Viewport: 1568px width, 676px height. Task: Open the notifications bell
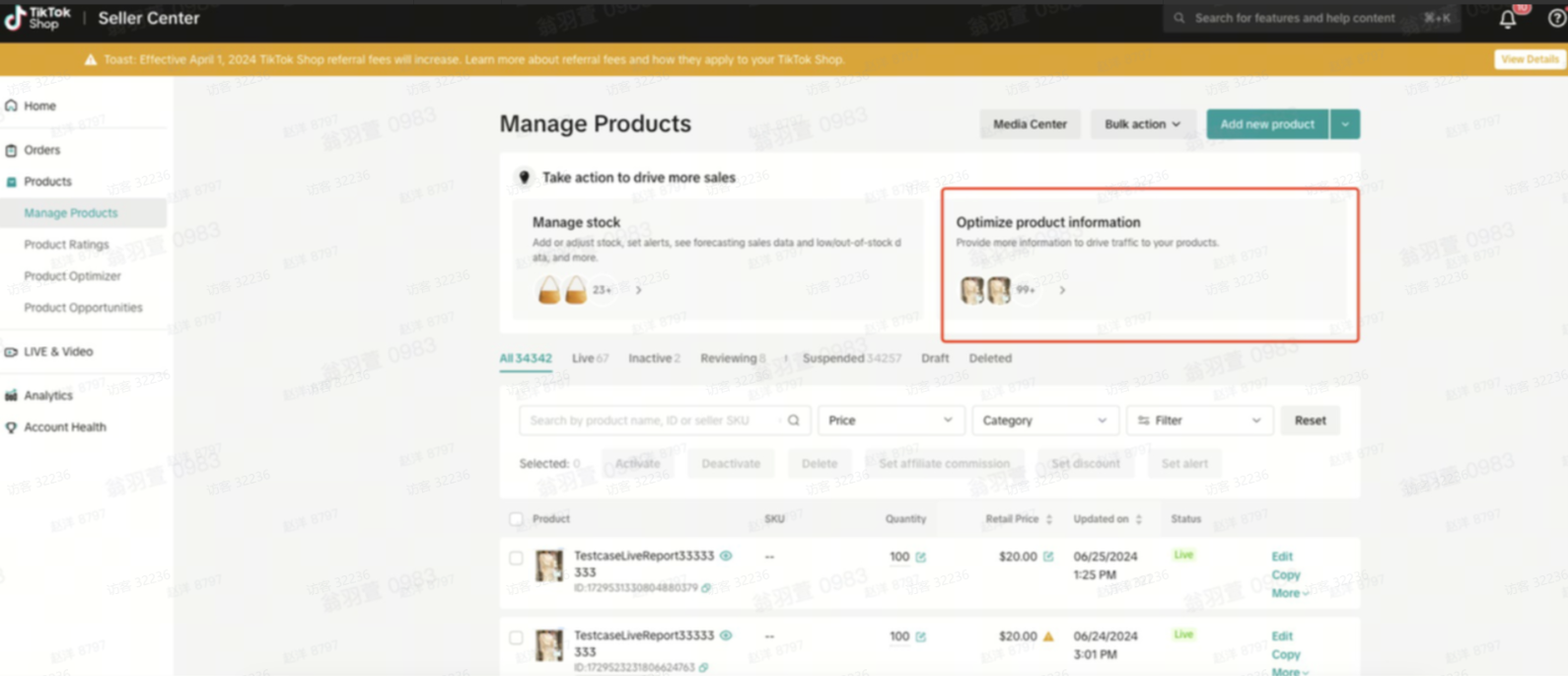pos(1508,19)
